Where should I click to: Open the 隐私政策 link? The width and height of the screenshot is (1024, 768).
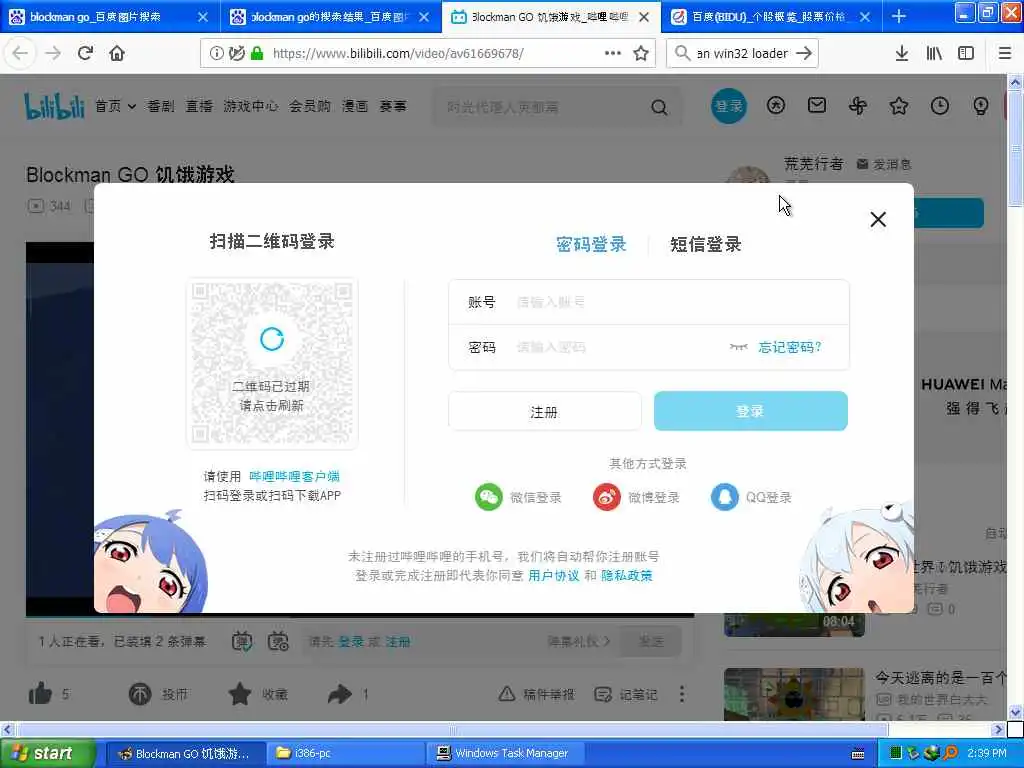(x=626, y=575)
